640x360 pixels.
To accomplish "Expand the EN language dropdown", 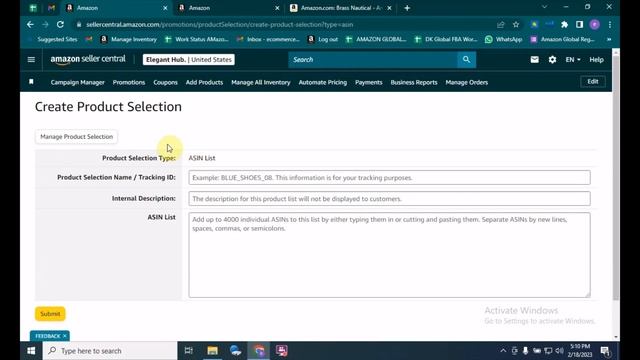I will click(573, 60).
